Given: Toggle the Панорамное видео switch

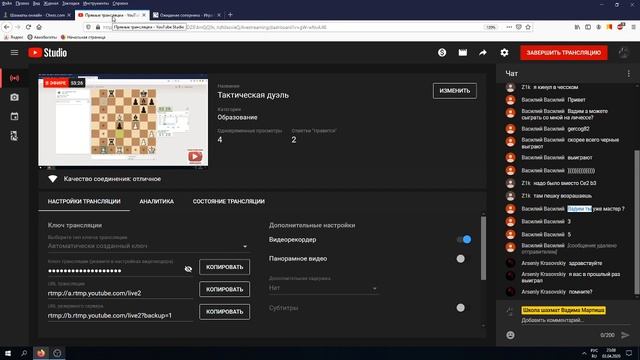Looking at the screenshot, I should [461, 259].
